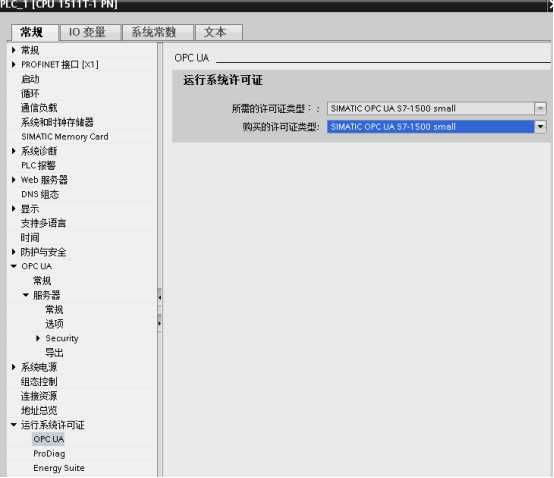
Task: Click the PROFINET 接口 [X1] label
Action: point(60,64)
